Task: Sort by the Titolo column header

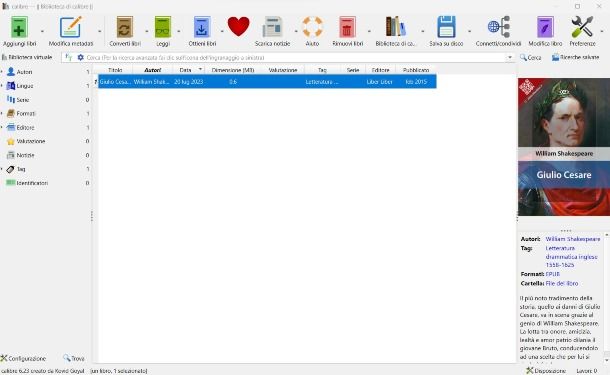Action: (115, 70)
